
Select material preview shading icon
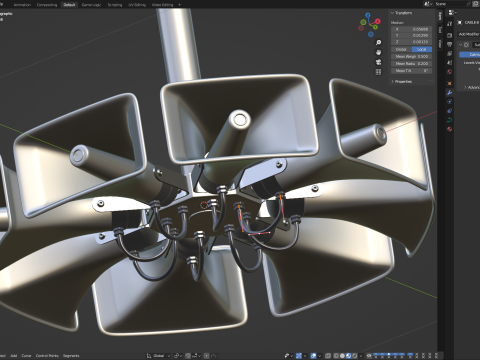[349, 356]
